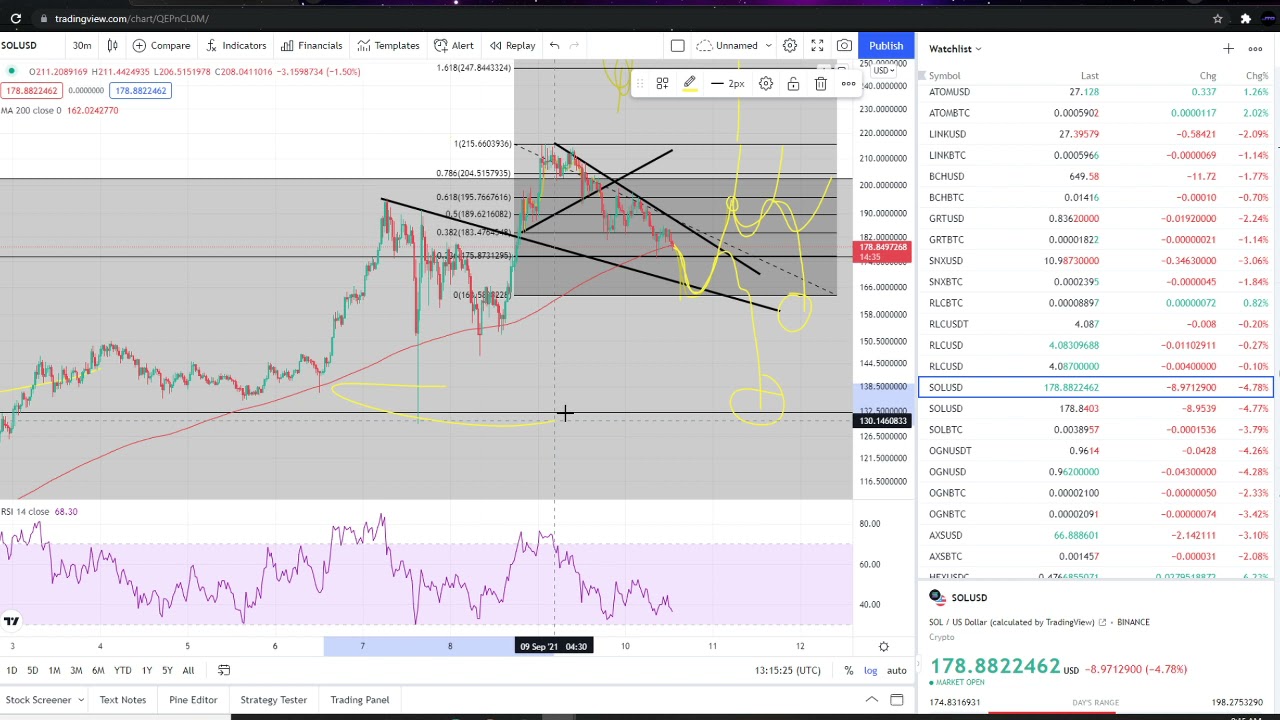Open the Unnamed layout dropdown

click(x=736, y=45)
